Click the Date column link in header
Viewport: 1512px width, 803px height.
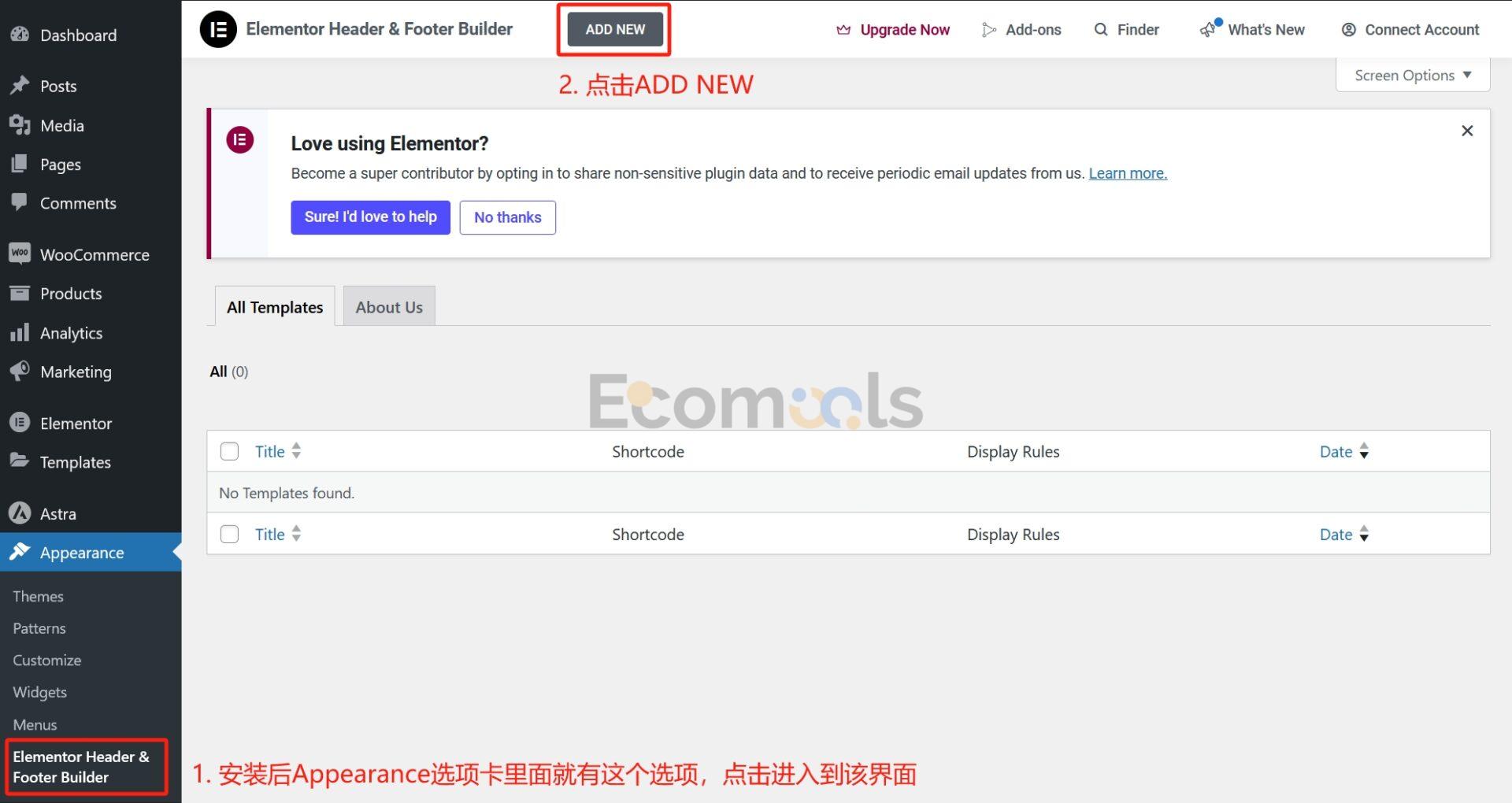pyautogui.click(x=1336, y=452)
